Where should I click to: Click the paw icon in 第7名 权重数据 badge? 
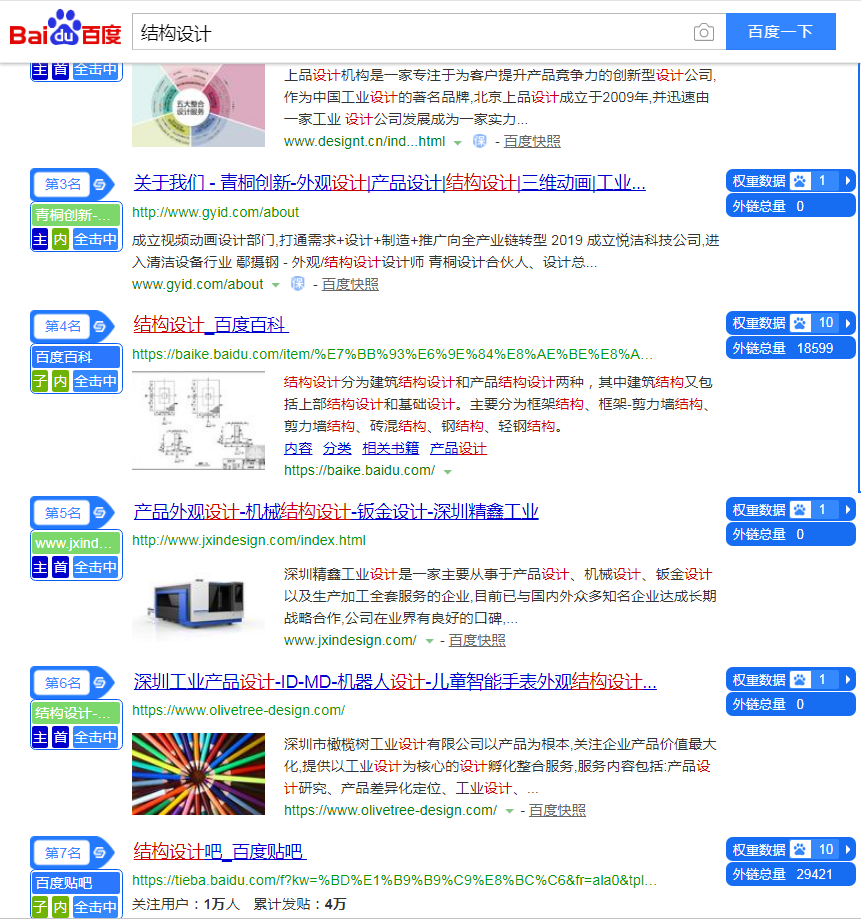pos(800,850)
